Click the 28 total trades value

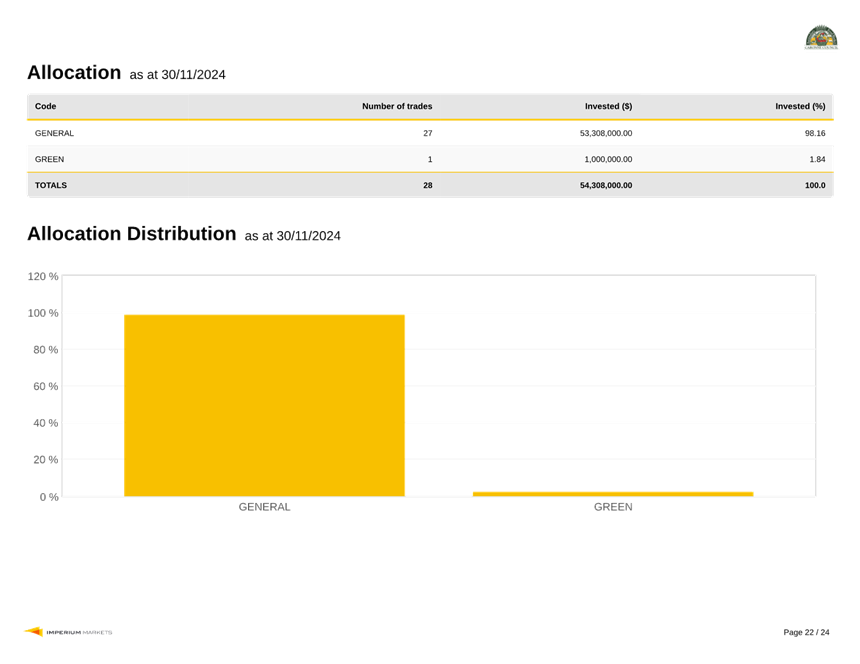click(428, 185)
